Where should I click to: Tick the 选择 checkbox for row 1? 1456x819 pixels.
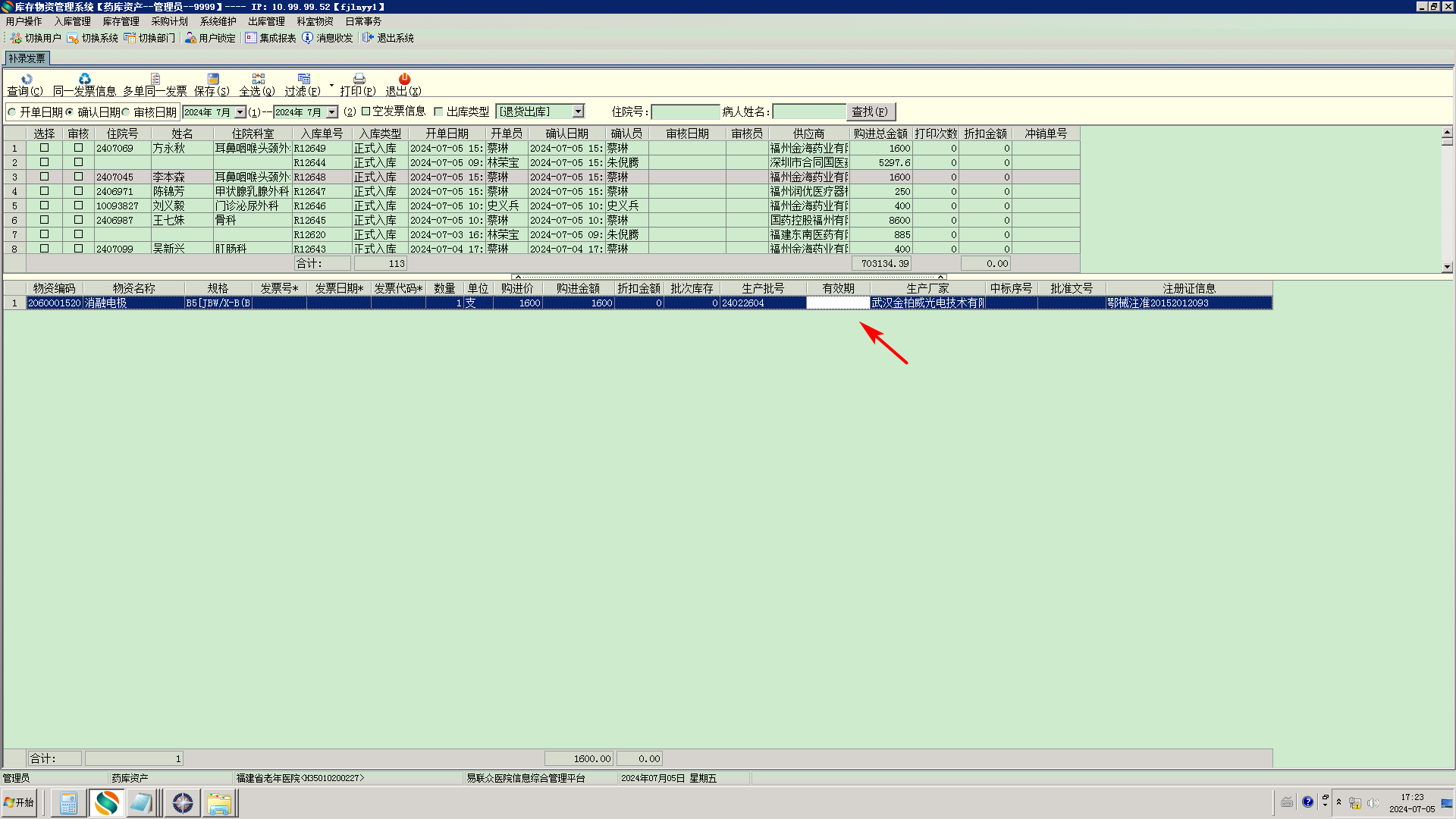pos(44,148)
